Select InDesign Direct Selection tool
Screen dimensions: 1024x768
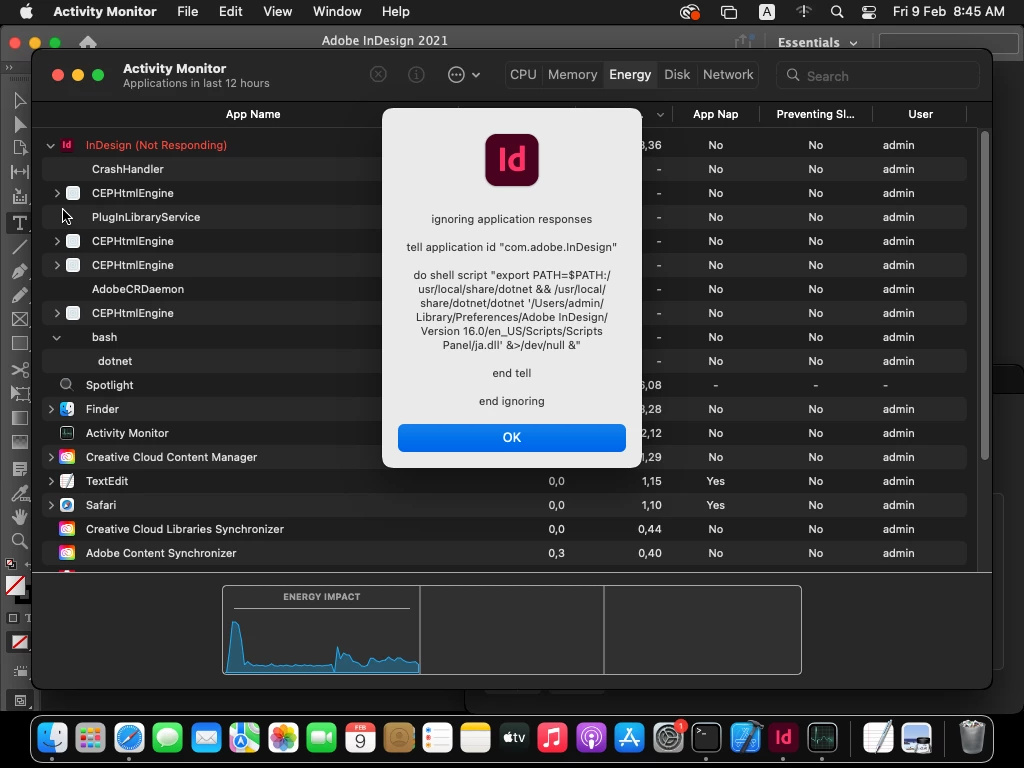pos(20,124)
